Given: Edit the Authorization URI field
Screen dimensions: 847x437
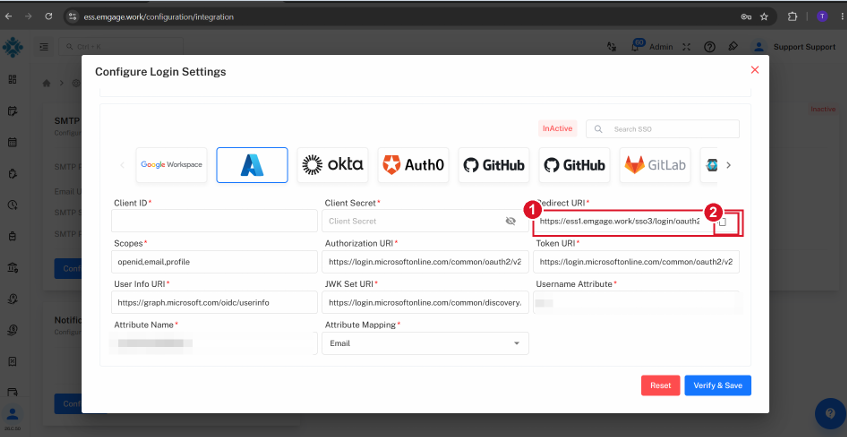Looking at the screenshot, I should [425, 262].
